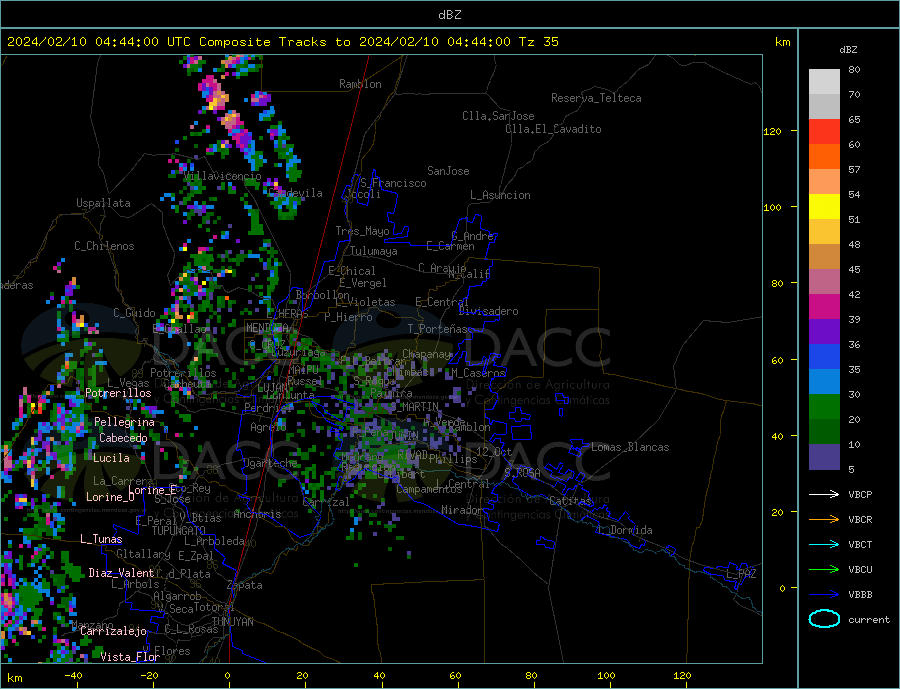Click the Vista_Flor map label
The image size is (900, 689).
point(130,657)
